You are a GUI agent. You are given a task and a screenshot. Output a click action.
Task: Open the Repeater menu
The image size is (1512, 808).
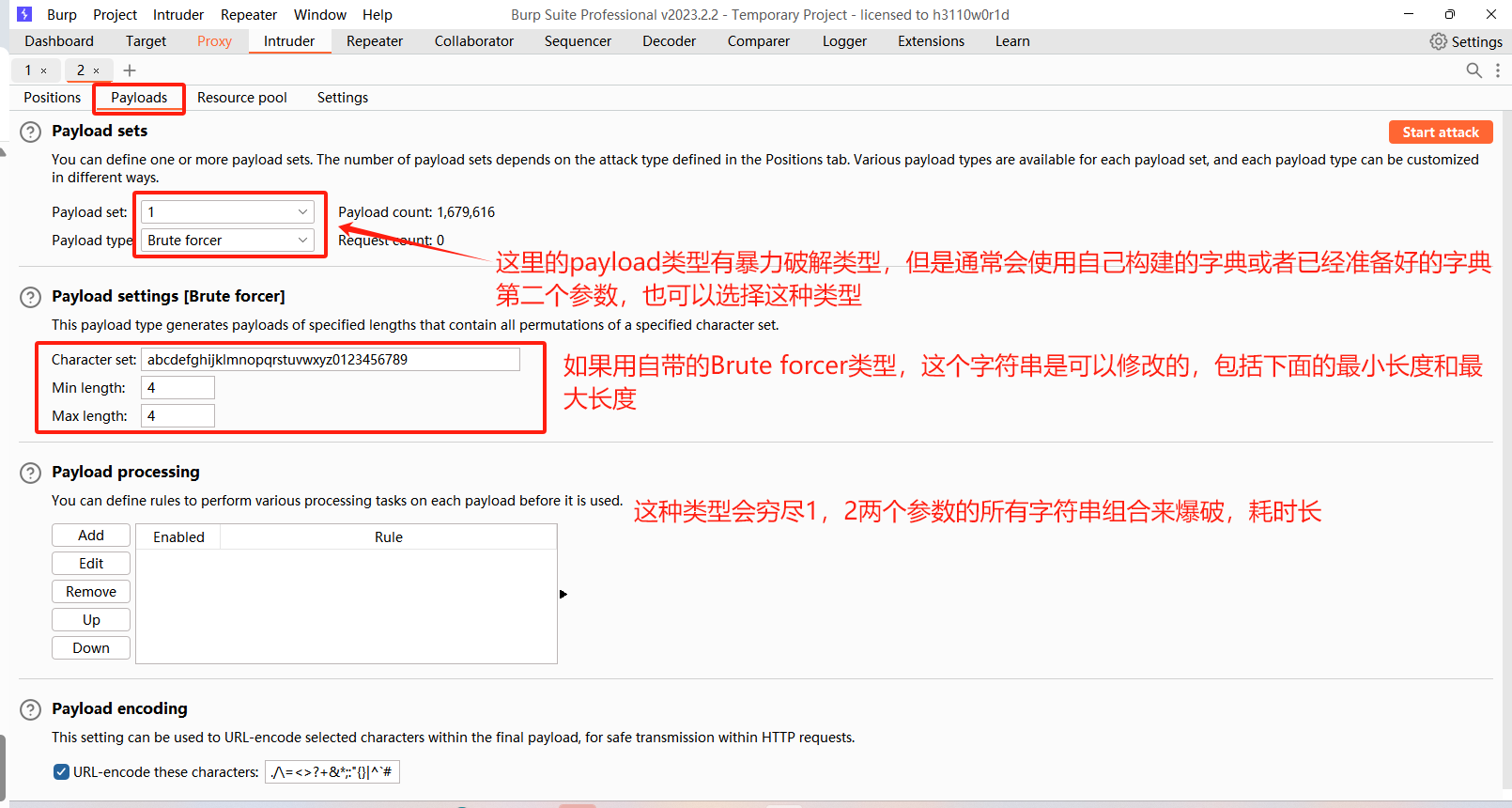[249, 15]
